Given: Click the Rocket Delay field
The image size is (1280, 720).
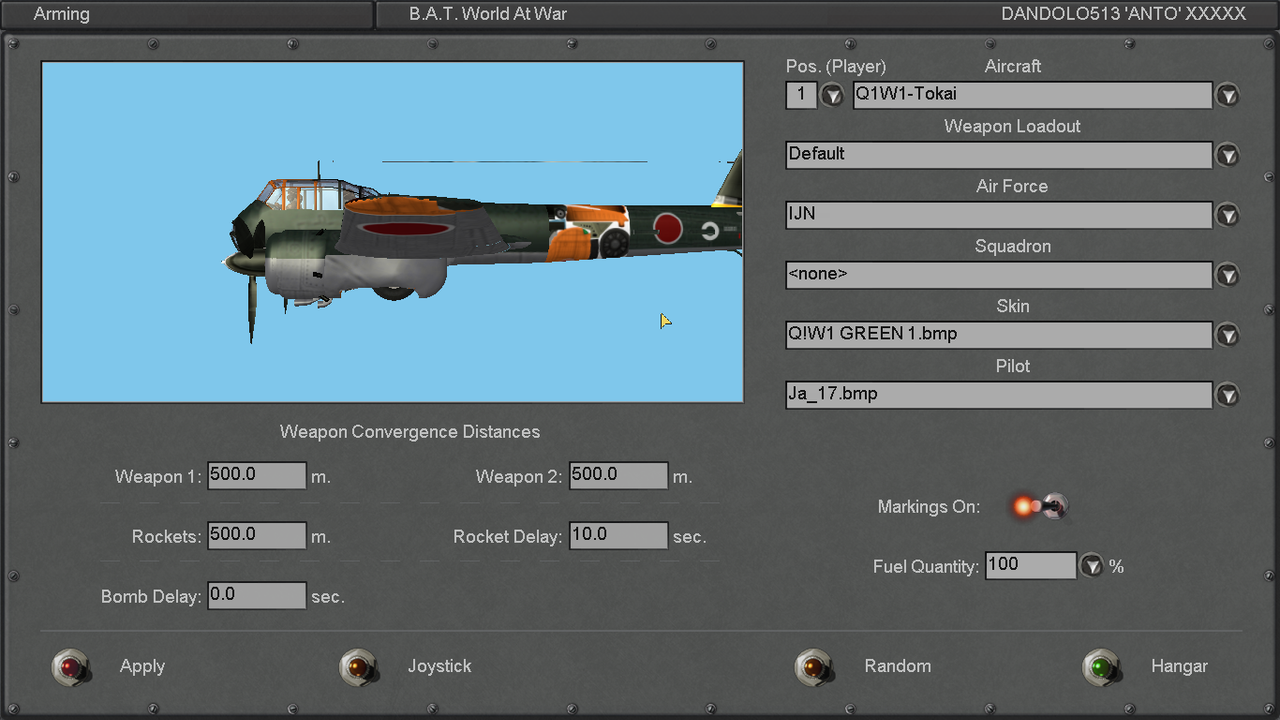Looking at the screenshot, I should tap(618, 535).
